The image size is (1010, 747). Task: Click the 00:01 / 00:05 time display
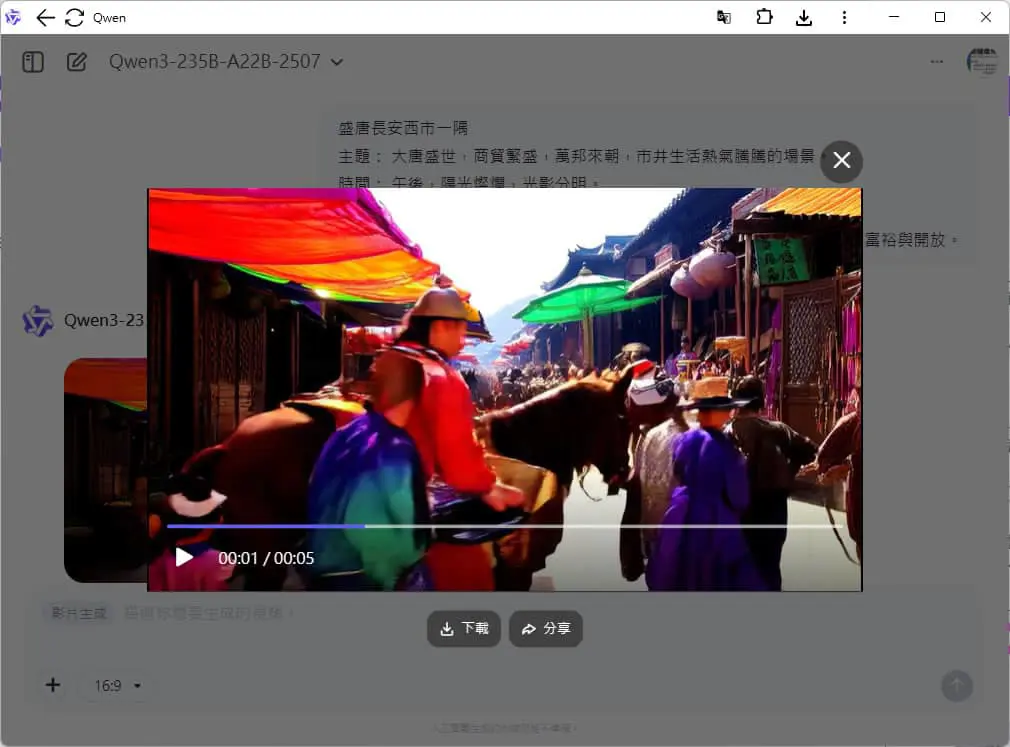click(x=266, y=558)
